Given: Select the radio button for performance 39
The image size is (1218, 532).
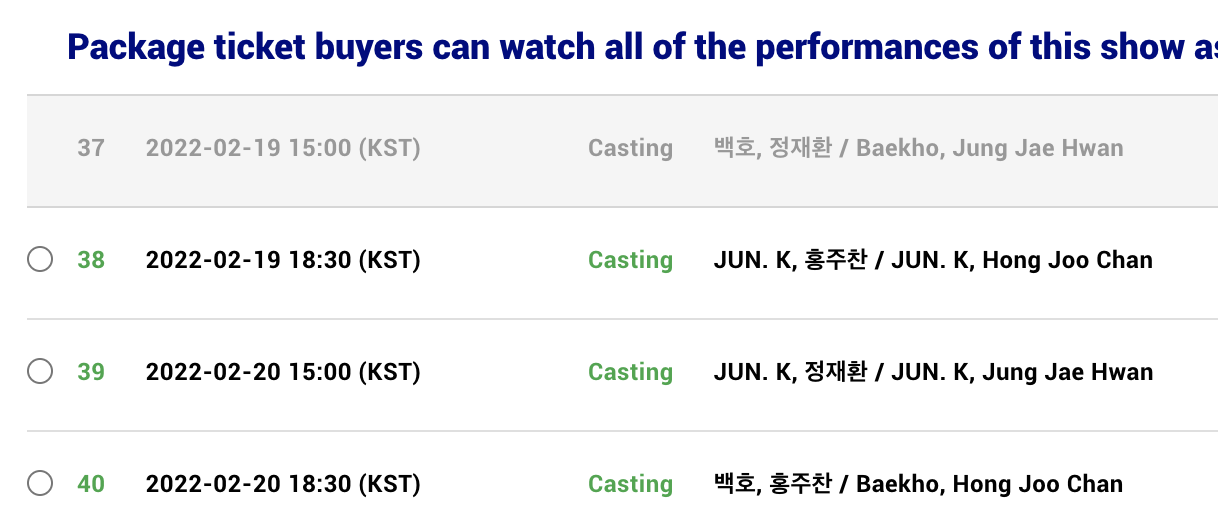Looking at the screenshot, I should tap(40, 372).
